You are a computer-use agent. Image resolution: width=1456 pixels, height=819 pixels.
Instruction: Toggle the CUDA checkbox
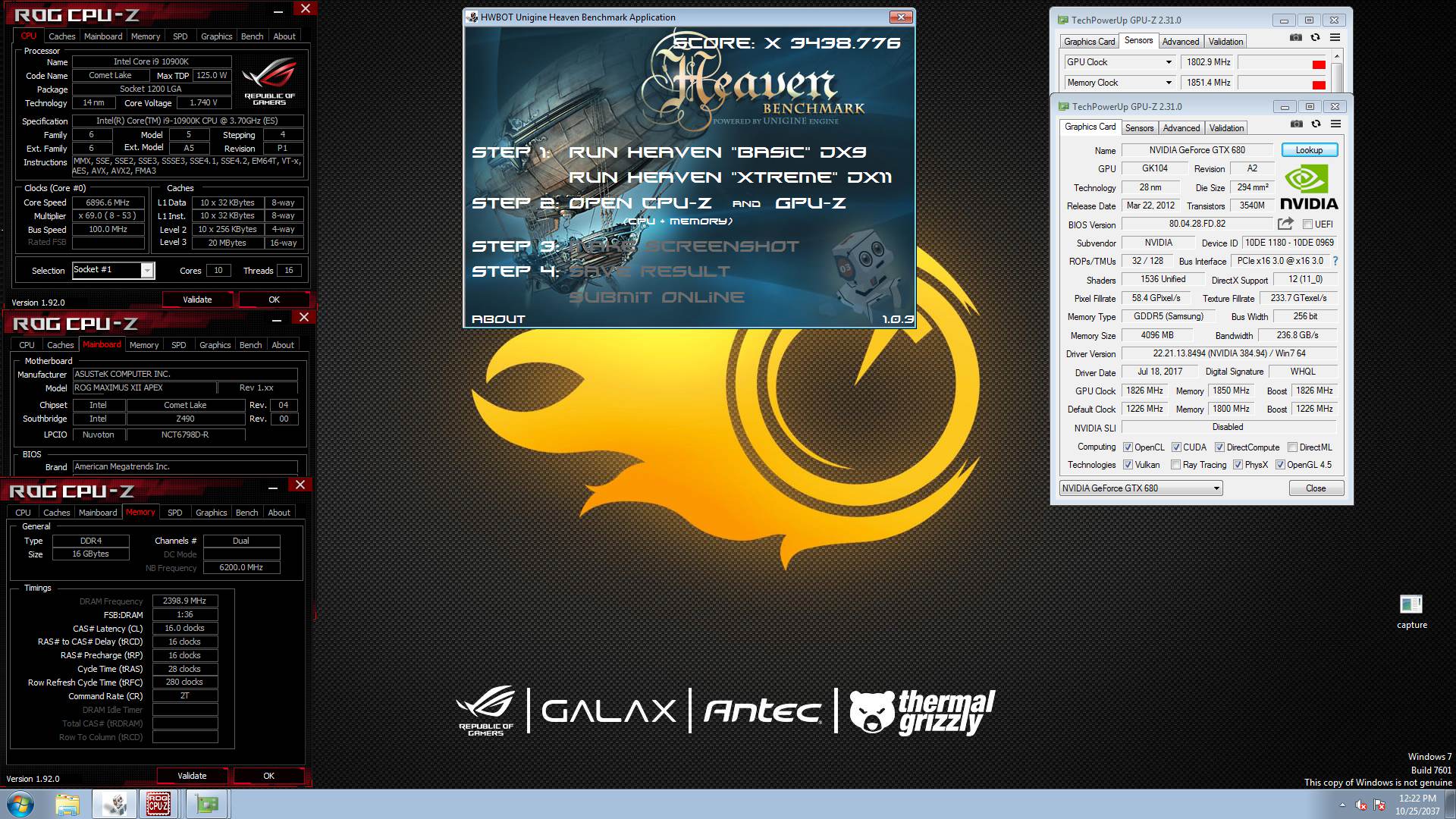[1176, 447]
